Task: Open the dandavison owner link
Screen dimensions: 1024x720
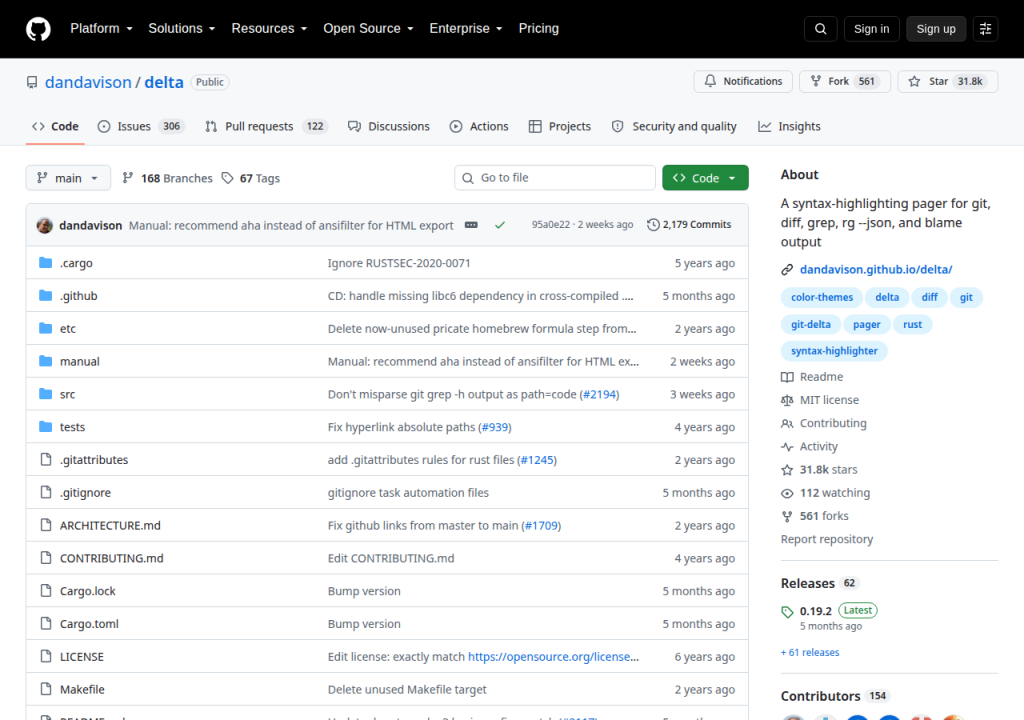Action: (x=88, y=82)
